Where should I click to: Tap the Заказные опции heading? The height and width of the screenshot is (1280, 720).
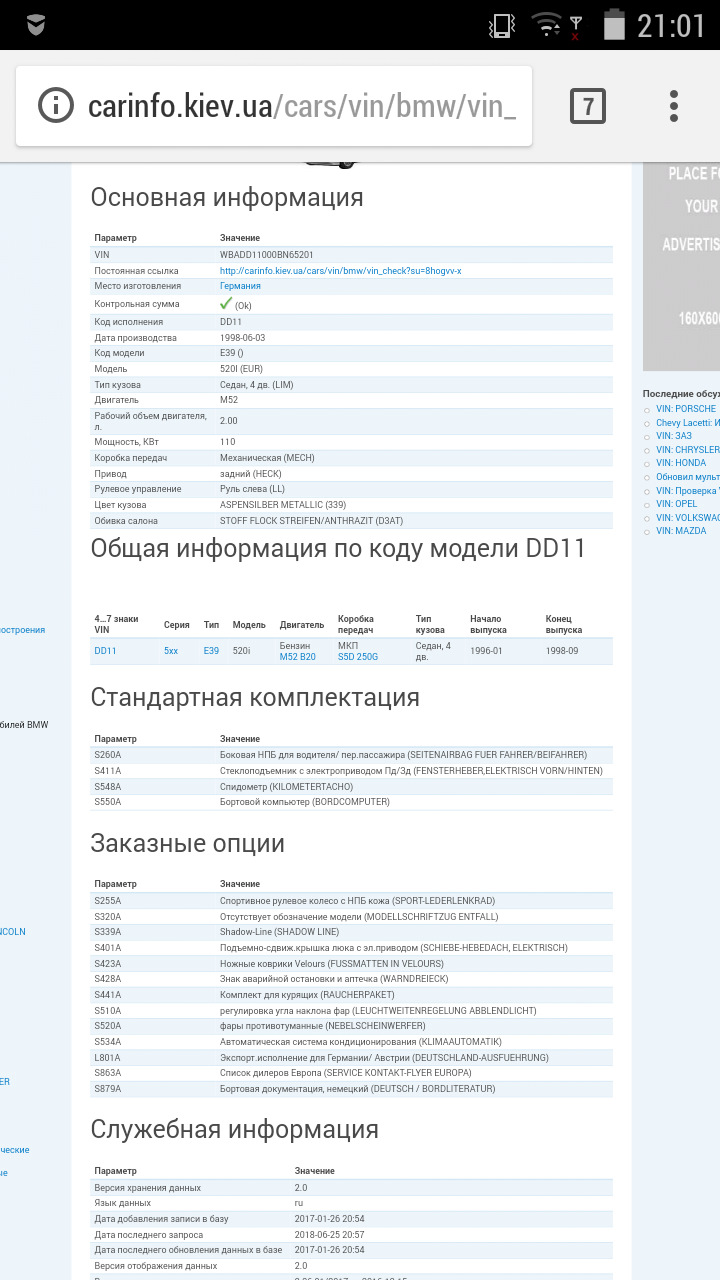pyautogui.click(x=188, y=844)
